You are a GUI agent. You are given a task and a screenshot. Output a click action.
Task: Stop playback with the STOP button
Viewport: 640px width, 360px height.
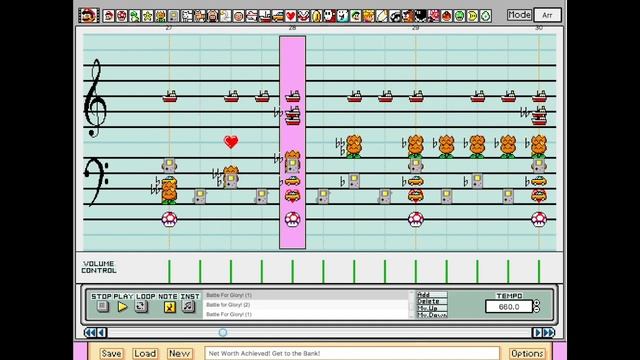pos(102,306)
